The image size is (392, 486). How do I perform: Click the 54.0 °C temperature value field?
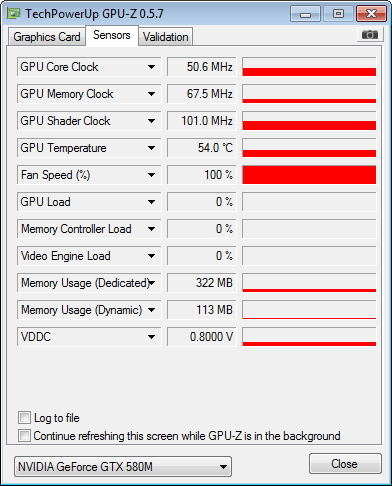pyautogui.click(x=202, y=148)
